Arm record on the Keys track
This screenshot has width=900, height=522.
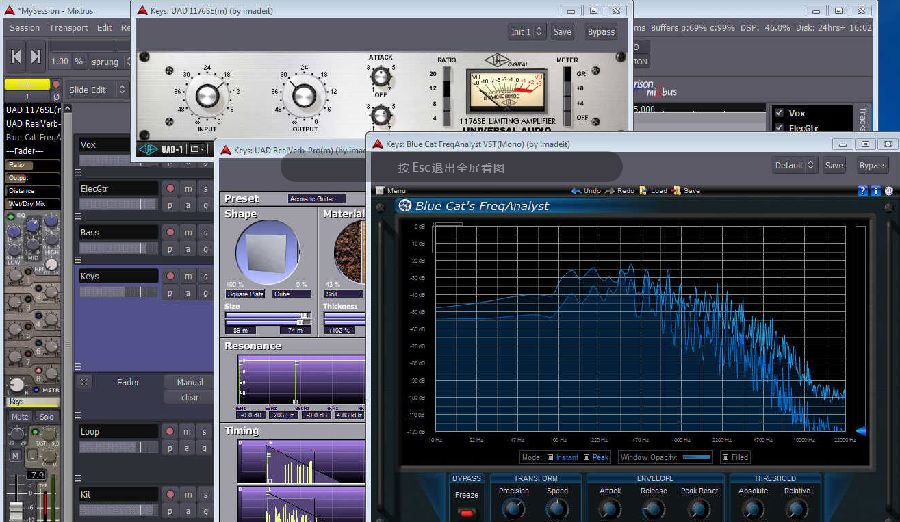[170, 276]
